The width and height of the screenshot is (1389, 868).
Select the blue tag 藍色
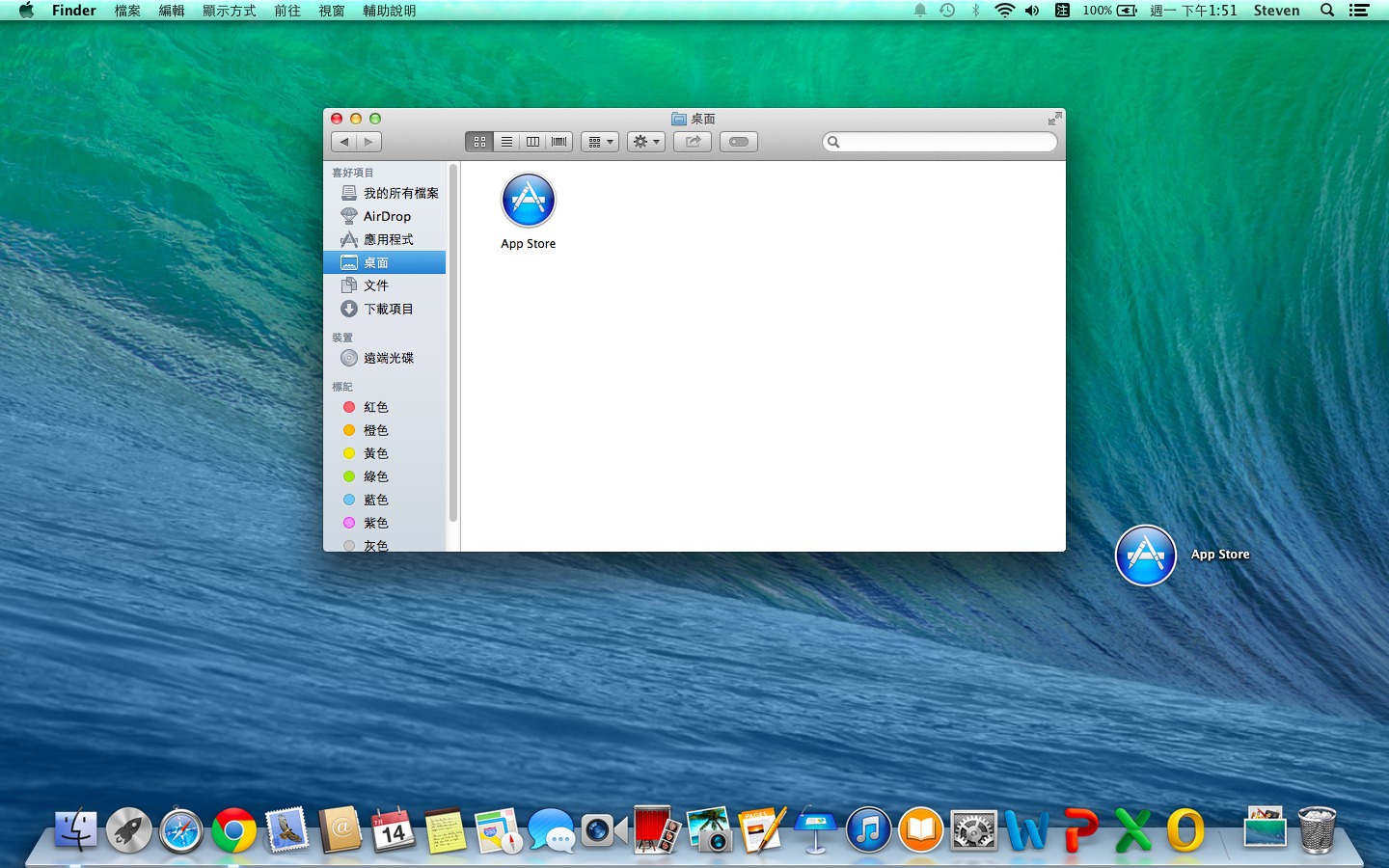click(x=385, y=500)
